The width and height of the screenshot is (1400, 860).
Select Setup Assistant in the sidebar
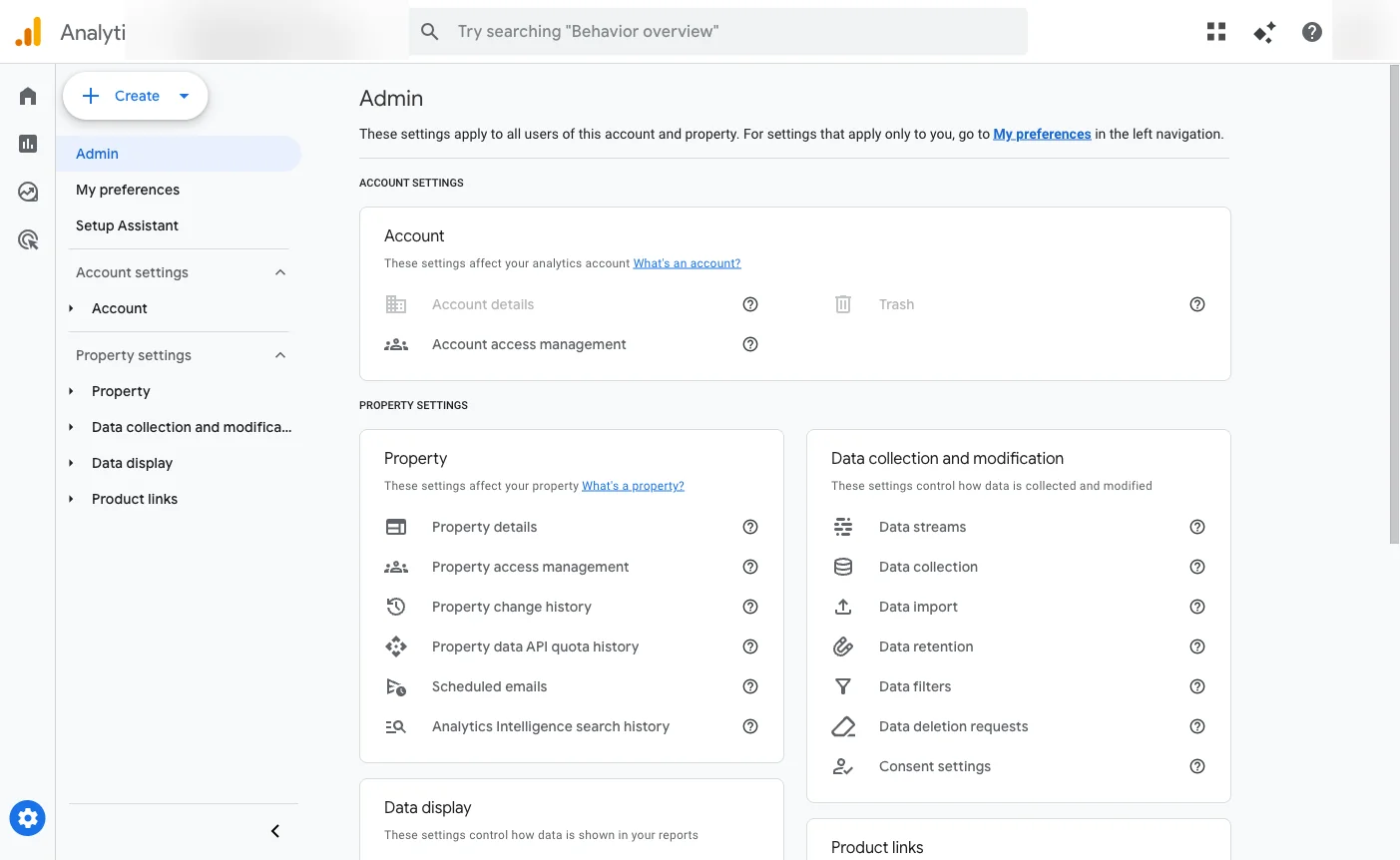(127, 224)
